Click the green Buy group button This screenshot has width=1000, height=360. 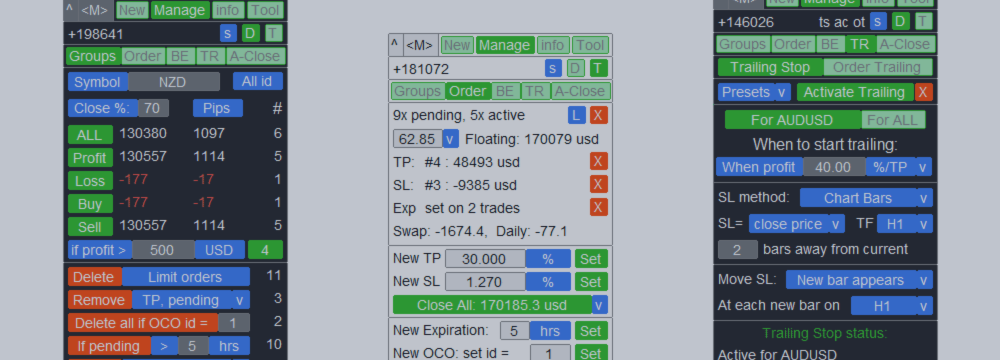(90, 204)
